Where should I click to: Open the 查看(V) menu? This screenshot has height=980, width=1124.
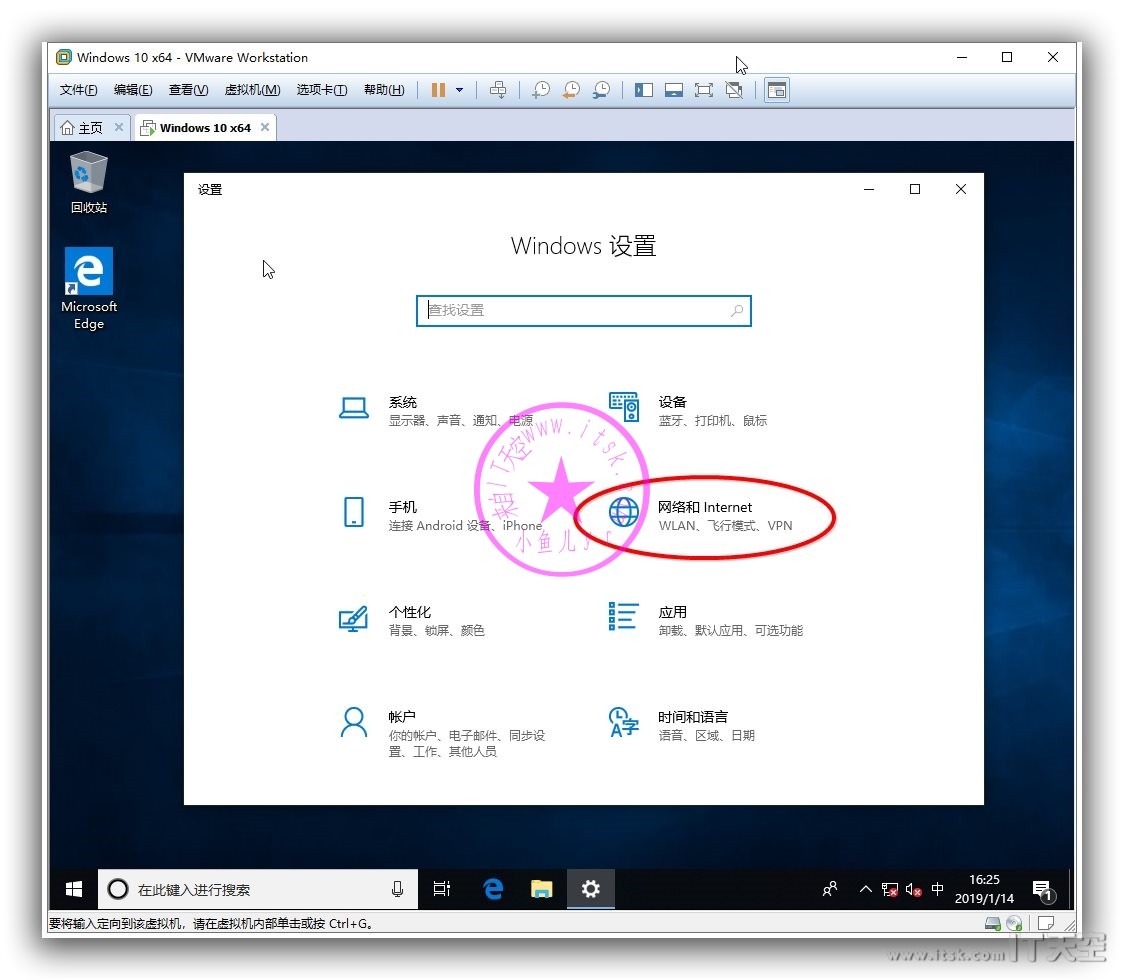coord(189,90)
